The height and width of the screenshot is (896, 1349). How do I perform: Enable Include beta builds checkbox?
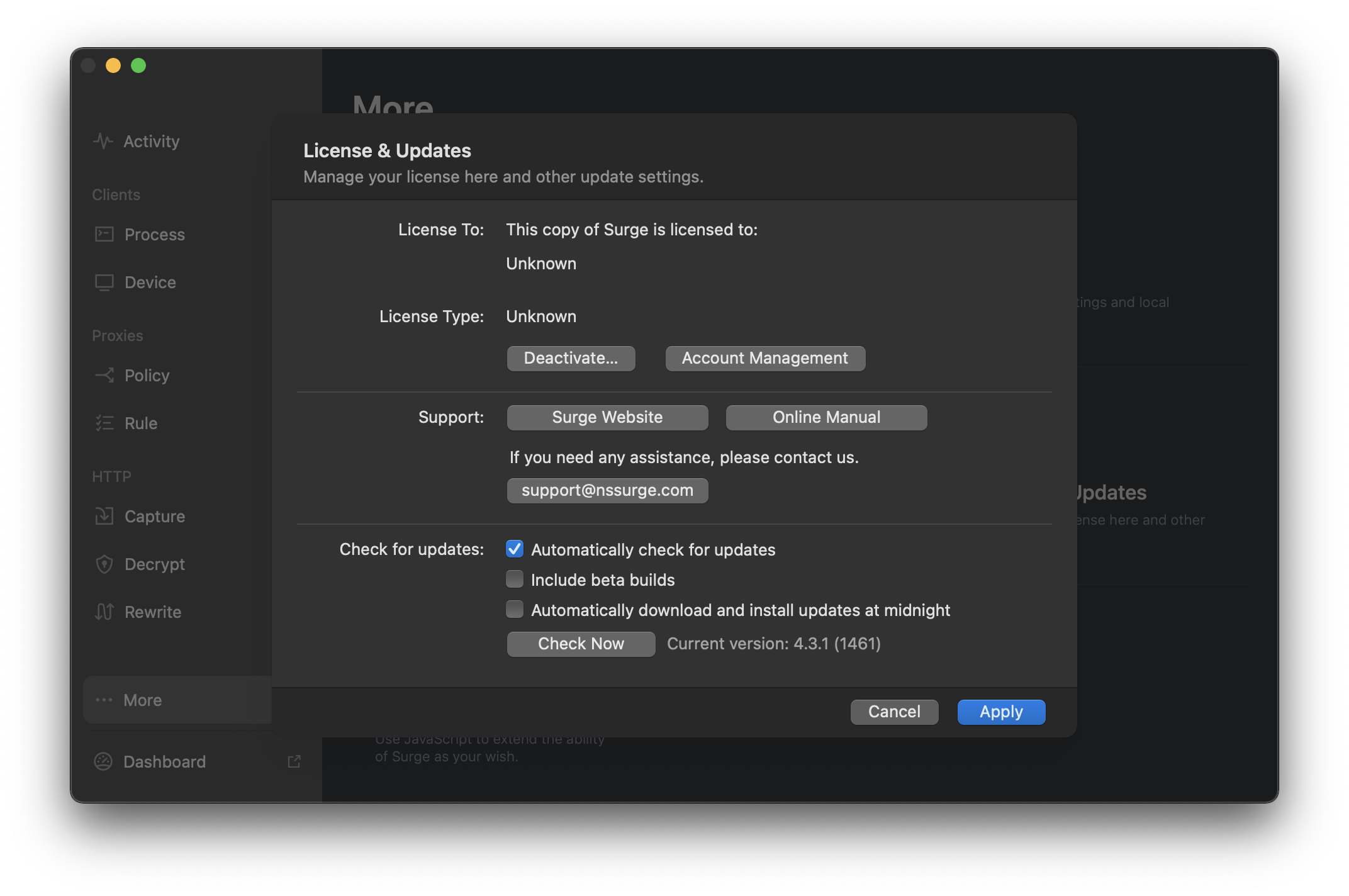click(x=515, y=580)
